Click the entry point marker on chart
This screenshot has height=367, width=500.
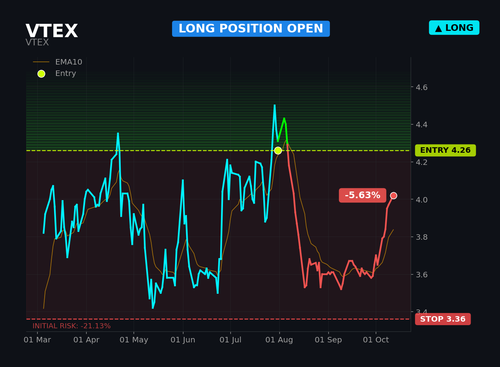[278, 151]
